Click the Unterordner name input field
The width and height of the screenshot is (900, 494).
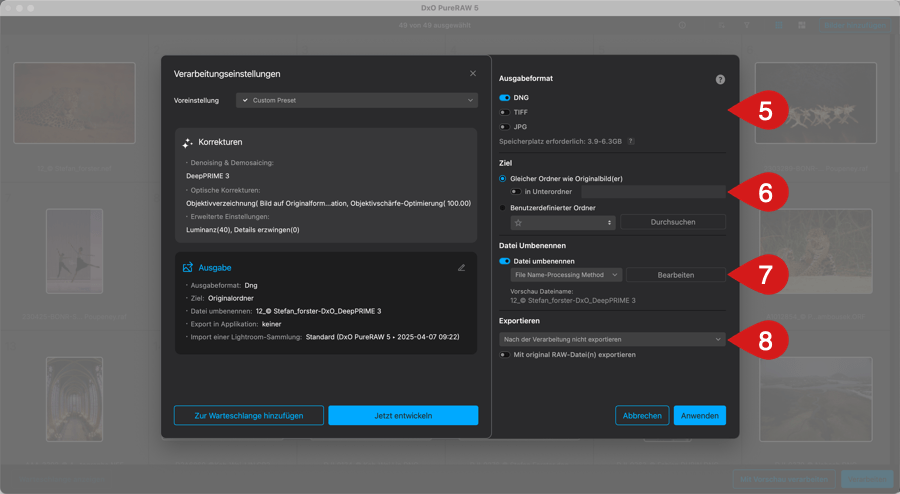(x=653, y=192)
